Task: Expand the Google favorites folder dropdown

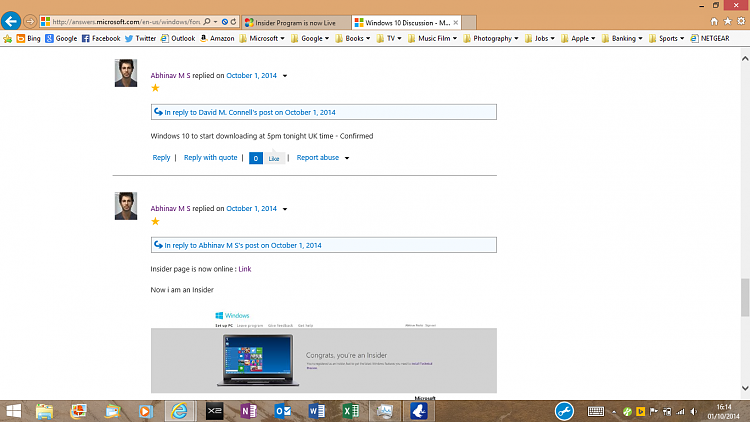Action: pos(310,38)
